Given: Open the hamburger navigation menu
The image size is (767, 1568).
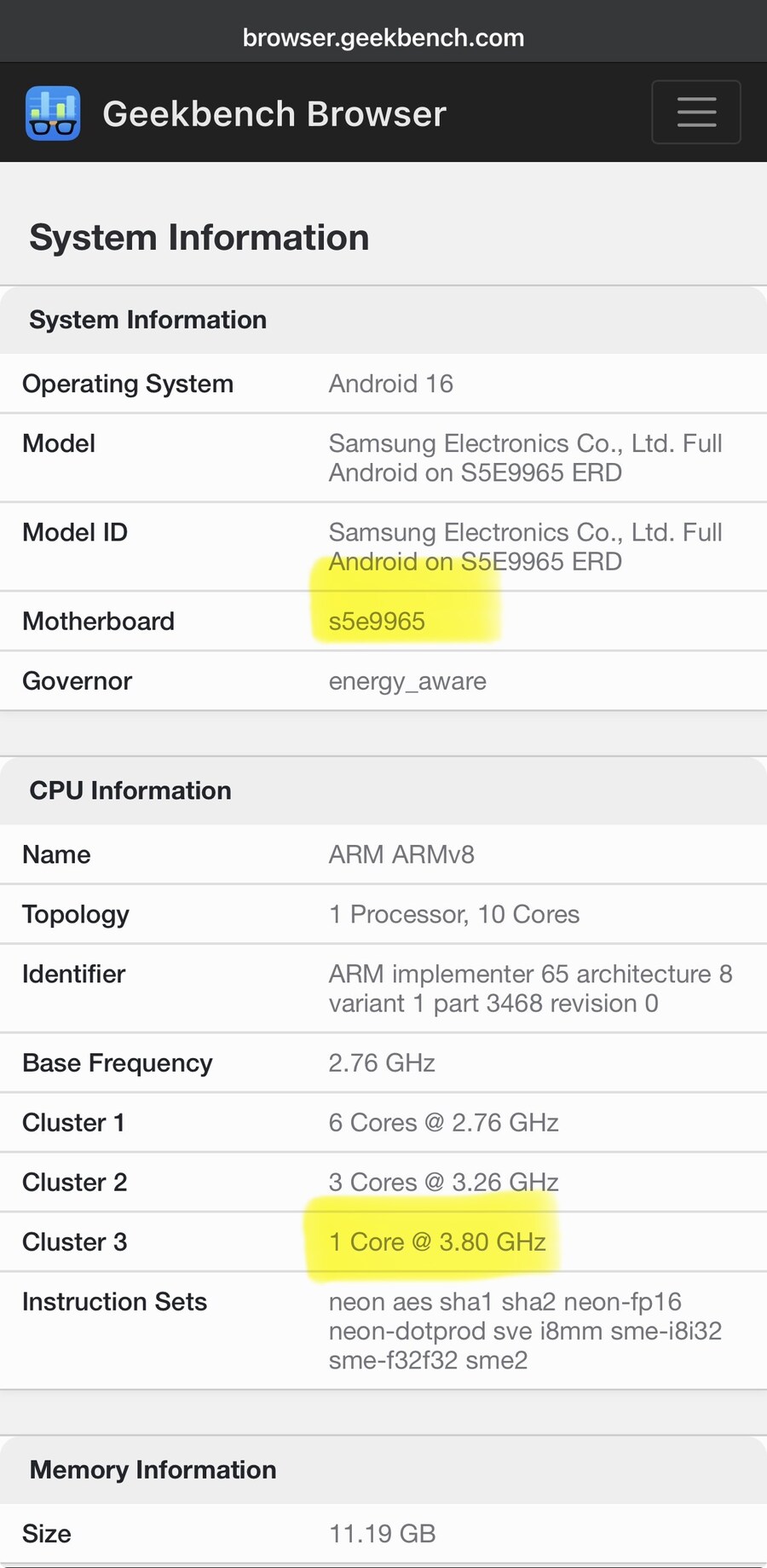Looking at the screenshot, I should coord(695,113).
